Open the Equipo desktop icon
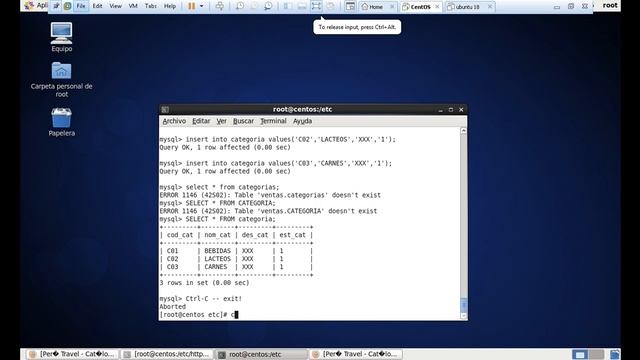The width and height of the screenshot is (640, 360). [x=62, y=37]
